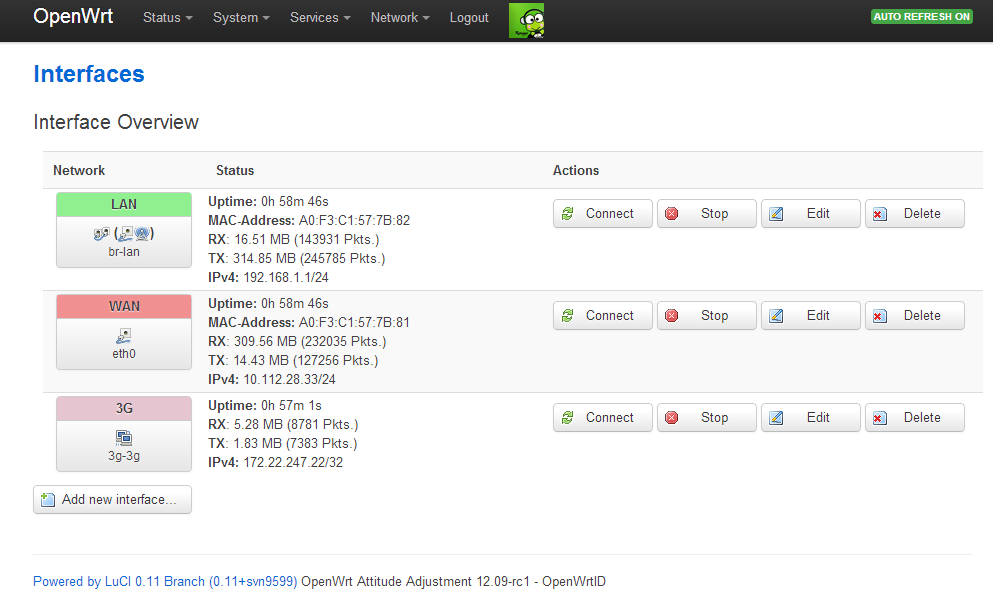
Task: Click the 3g-3g device label
Action: pyautogui.click(x=123, y=456)
